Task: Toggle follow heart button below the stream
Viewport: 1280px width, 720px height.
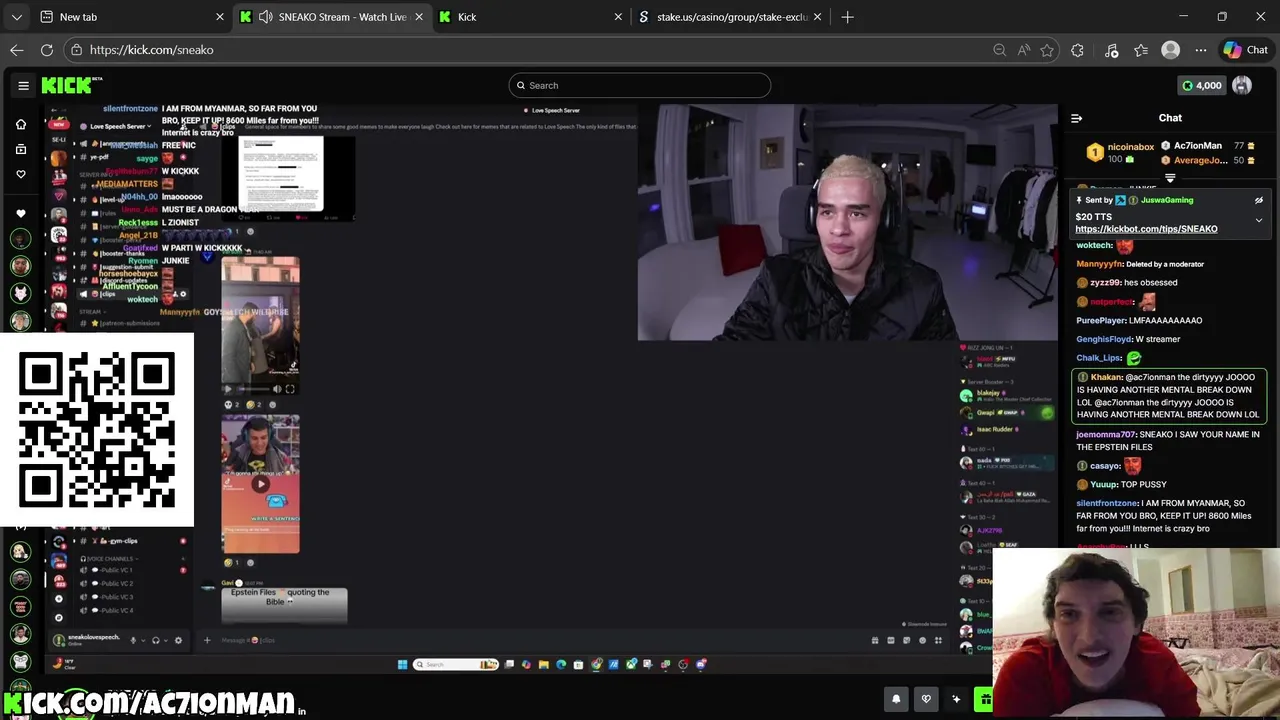Action: coord(926,699)
